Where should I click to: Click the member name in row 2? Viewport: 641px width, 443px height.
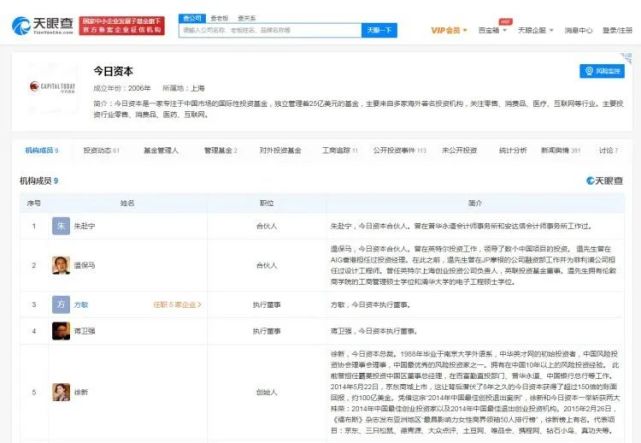coord(84,265)
